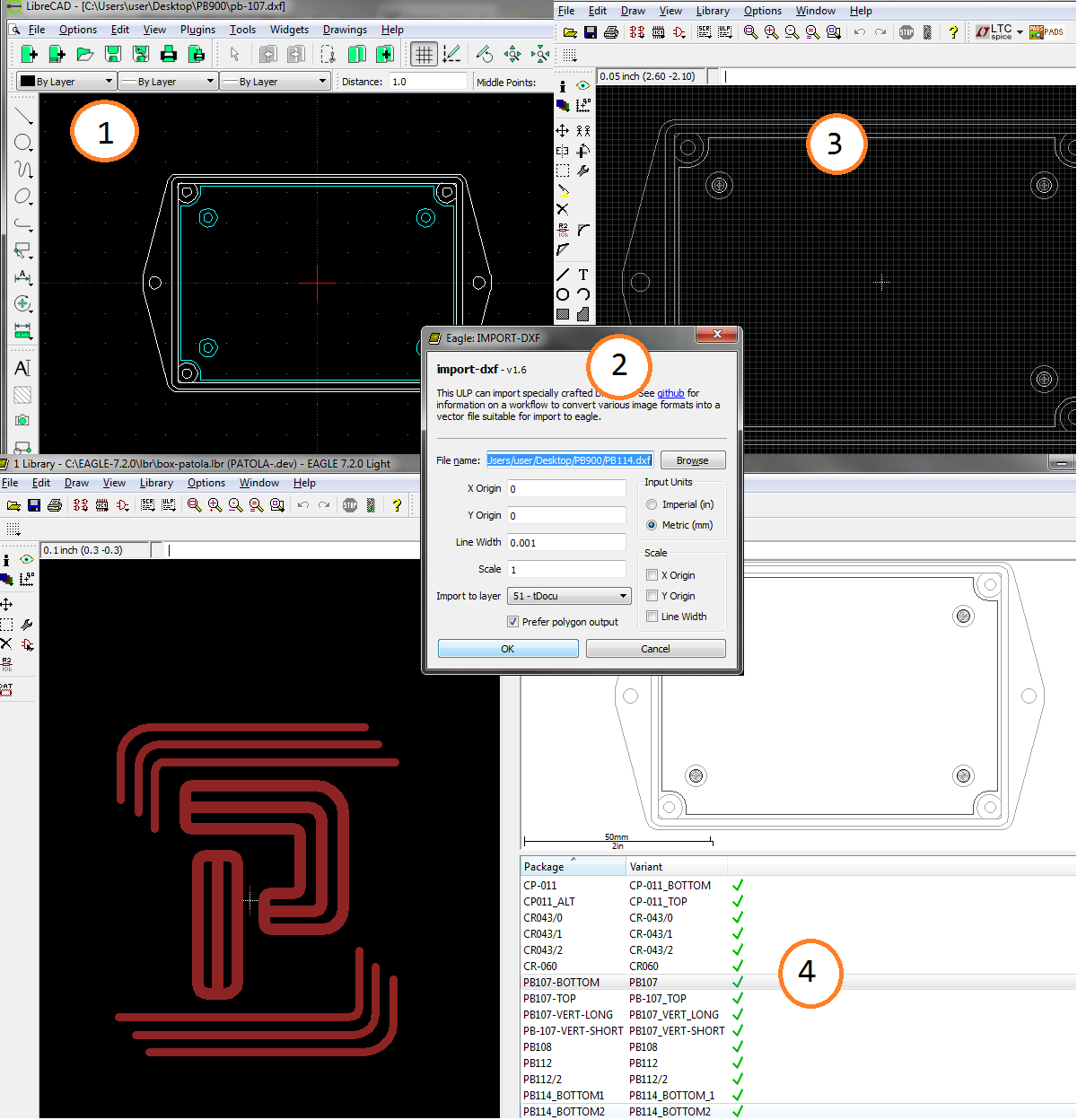Image resolution: width=1077 pixels, height=1120 pixels.
Task: Select LibreCAD line tool in left toolbar
Action: pos(23,116)
